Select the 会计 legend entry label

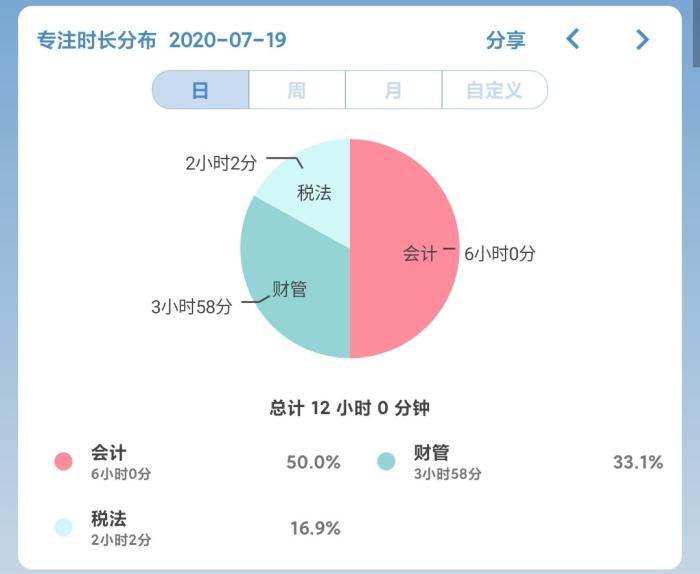[109, 453]
